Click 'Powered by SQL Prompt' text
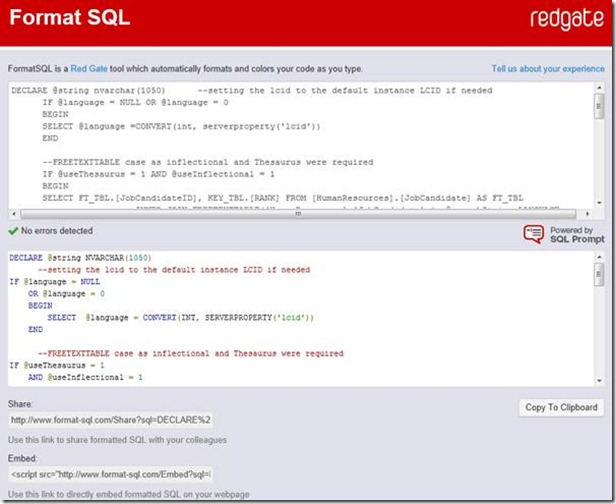Image resolution: width=616 pixels, height=504 pixels. pyautogui.click(x=577, y=235)
